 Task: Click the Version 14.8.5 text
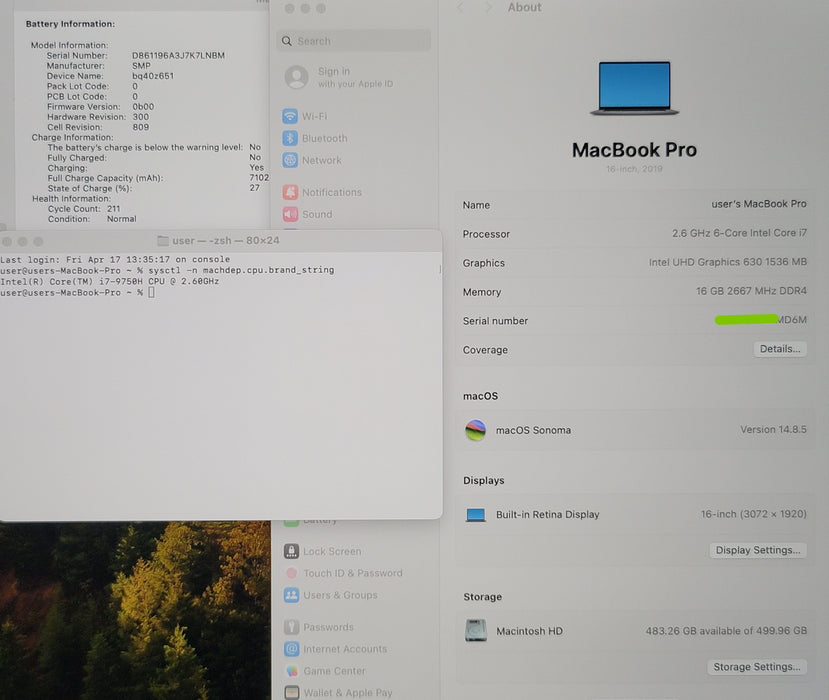(x=773, y=429)
